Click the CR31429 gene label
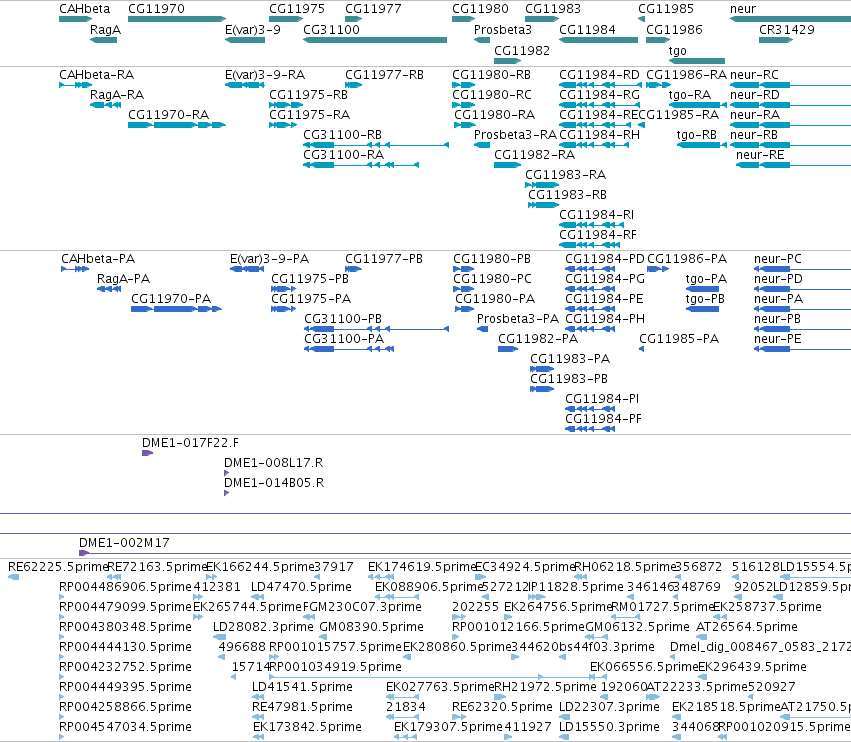This screenshot has width=851, height=742. 787,30
